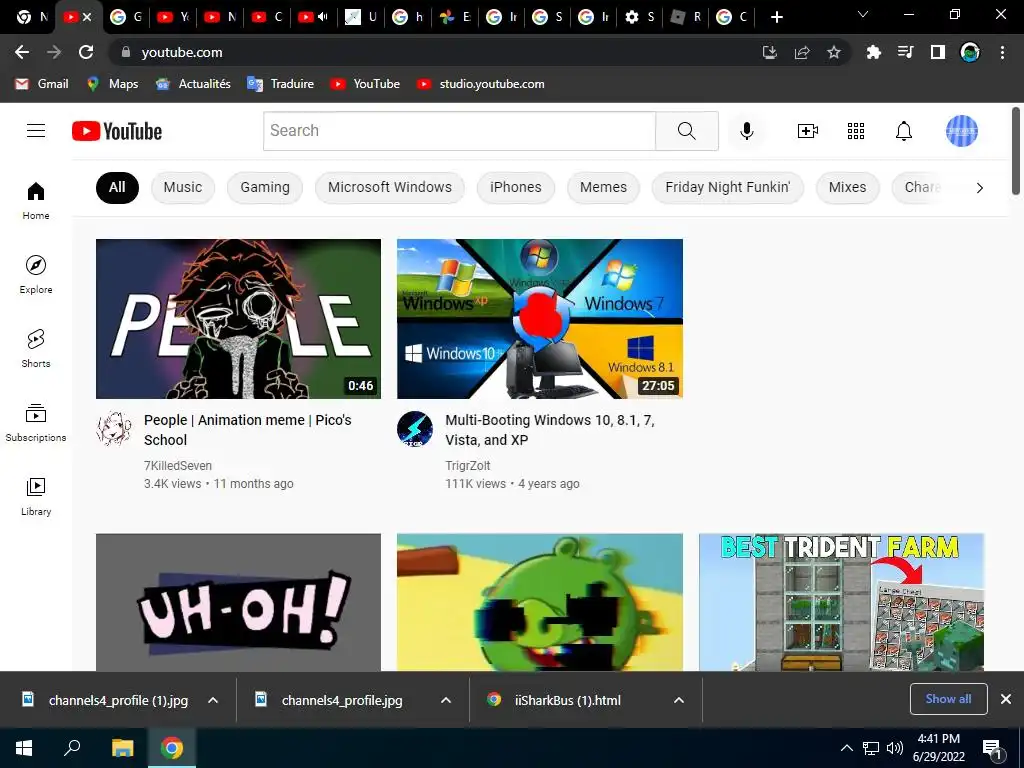Click the share page icon in address bar
This screenshot has width=1024, height=768.
click(x=802, y=52)
